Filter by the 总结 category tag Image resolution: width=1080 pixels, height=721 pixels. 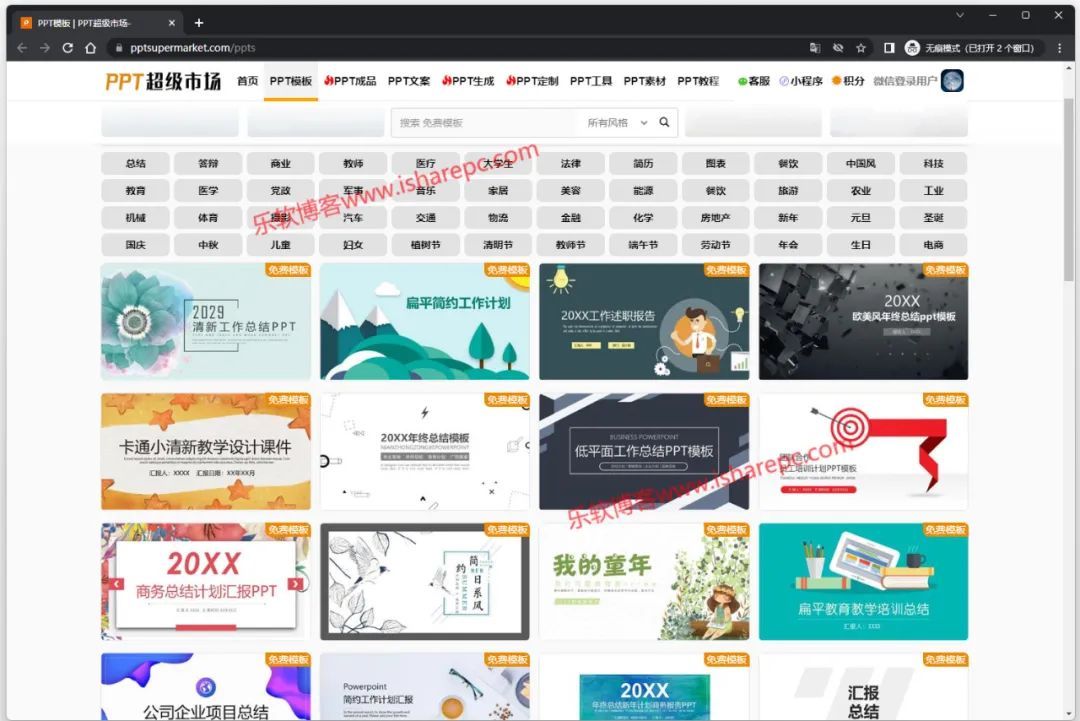(x=136, y=163)
